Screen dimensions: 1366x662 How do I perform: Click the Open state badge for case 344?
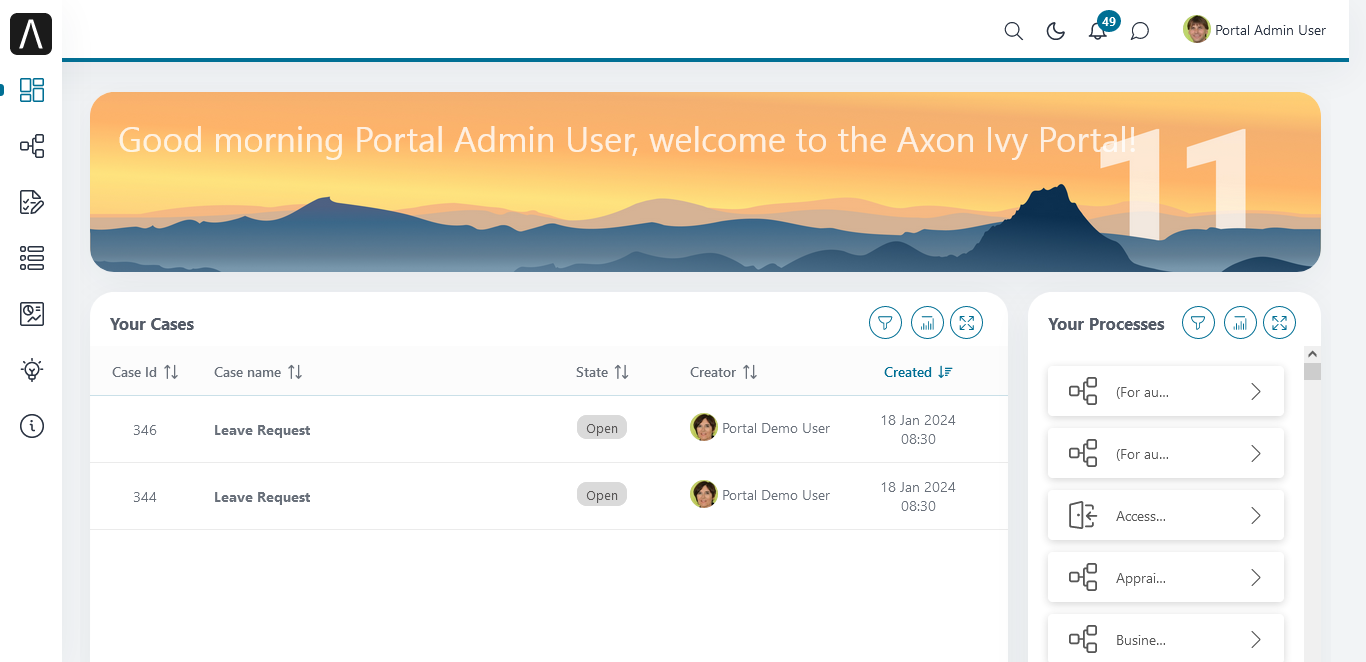pos(602,495)
